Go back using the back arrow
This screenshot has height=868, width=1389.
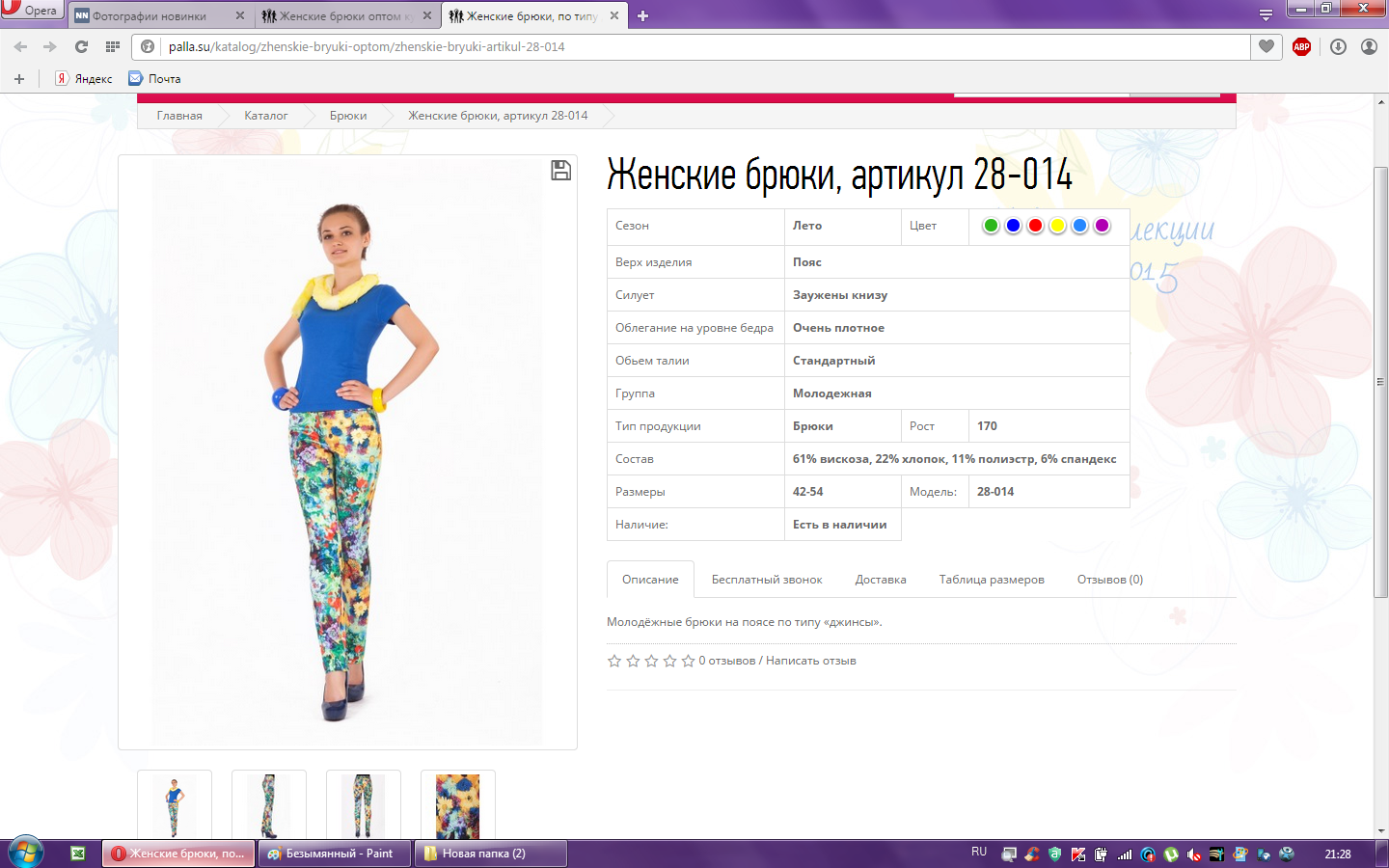[20, 46]
